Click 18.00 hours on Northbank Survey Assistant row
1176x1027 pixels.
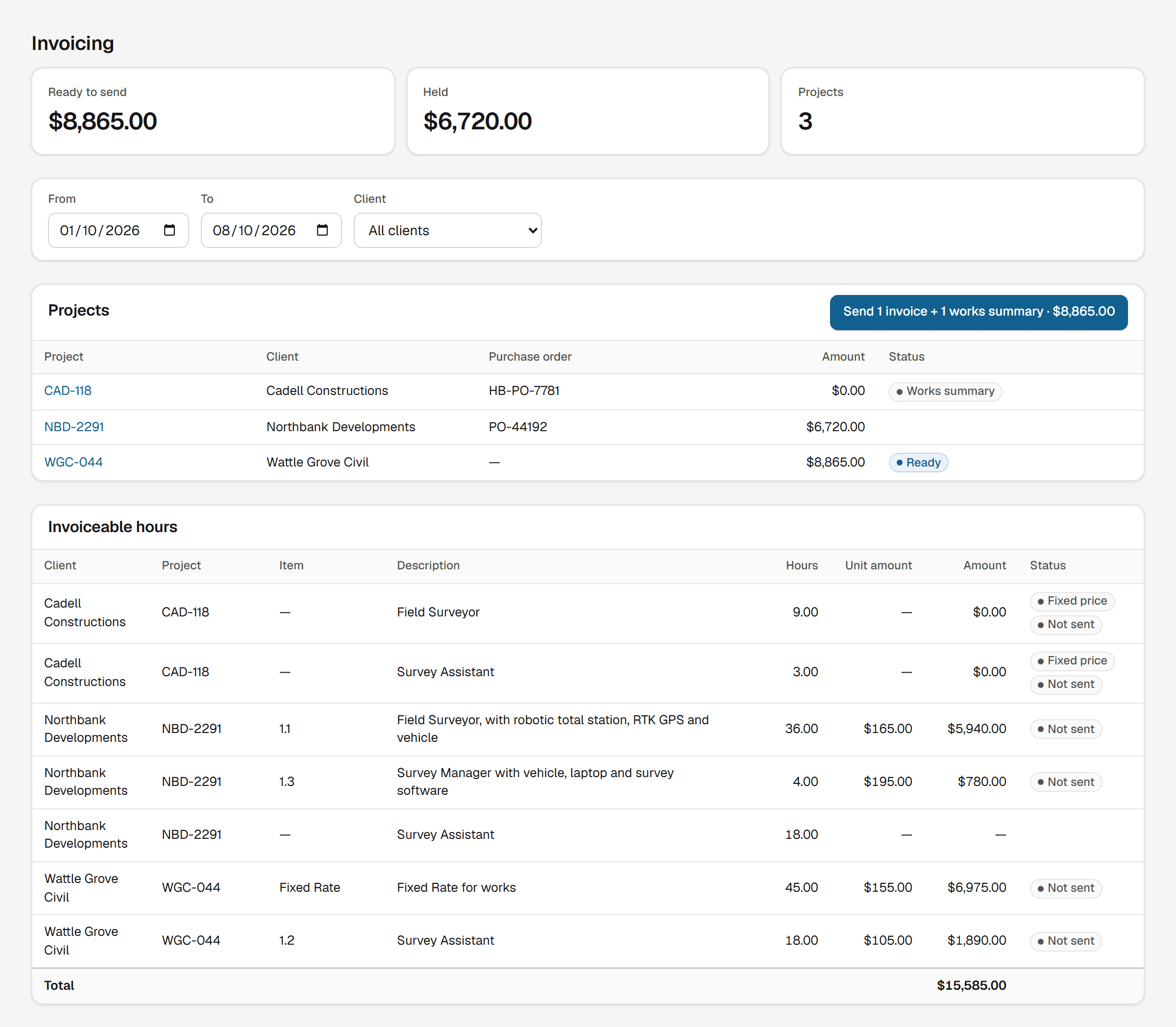click(x=801, y=835)
